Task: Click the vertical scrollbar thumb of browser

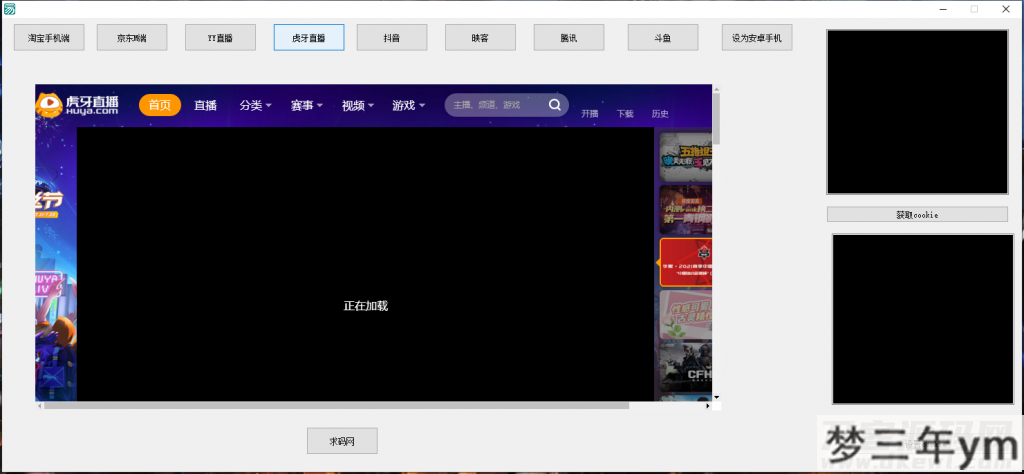Action: (x=716, y=119)
